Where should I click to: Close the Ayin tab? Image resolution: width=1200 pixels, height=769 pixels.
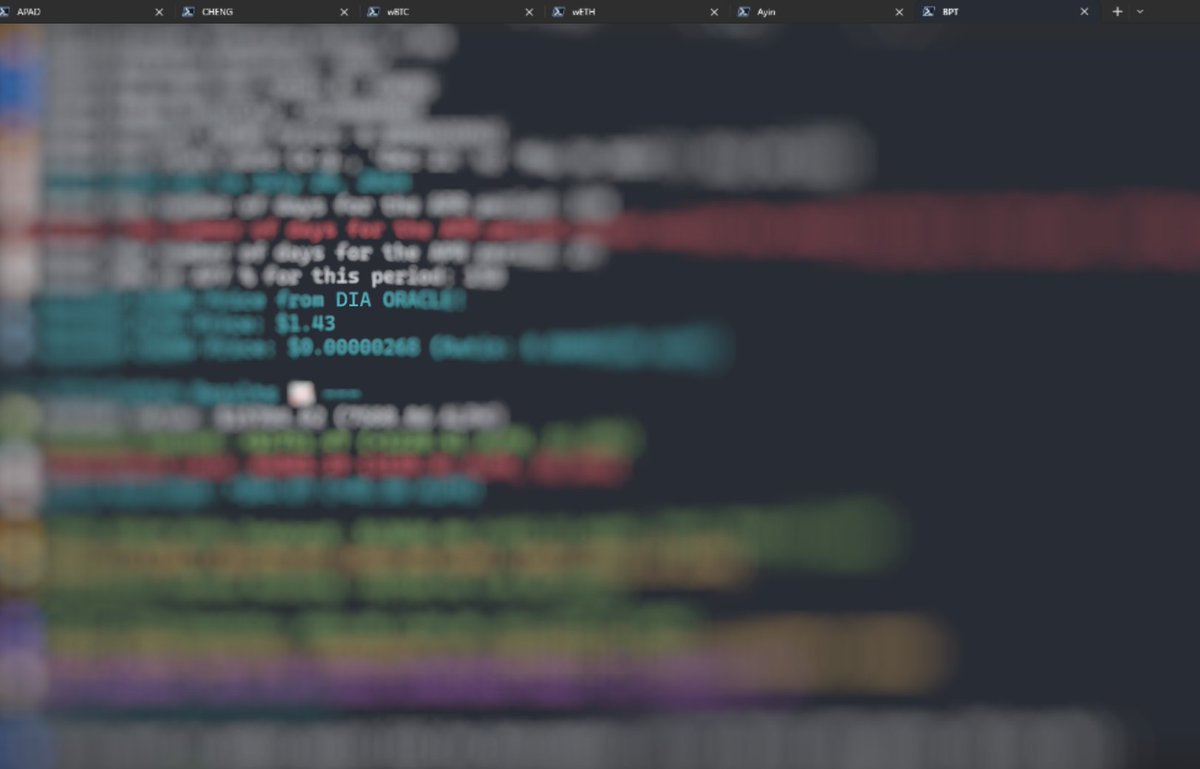pyautogui.click(x=899, y=12)
